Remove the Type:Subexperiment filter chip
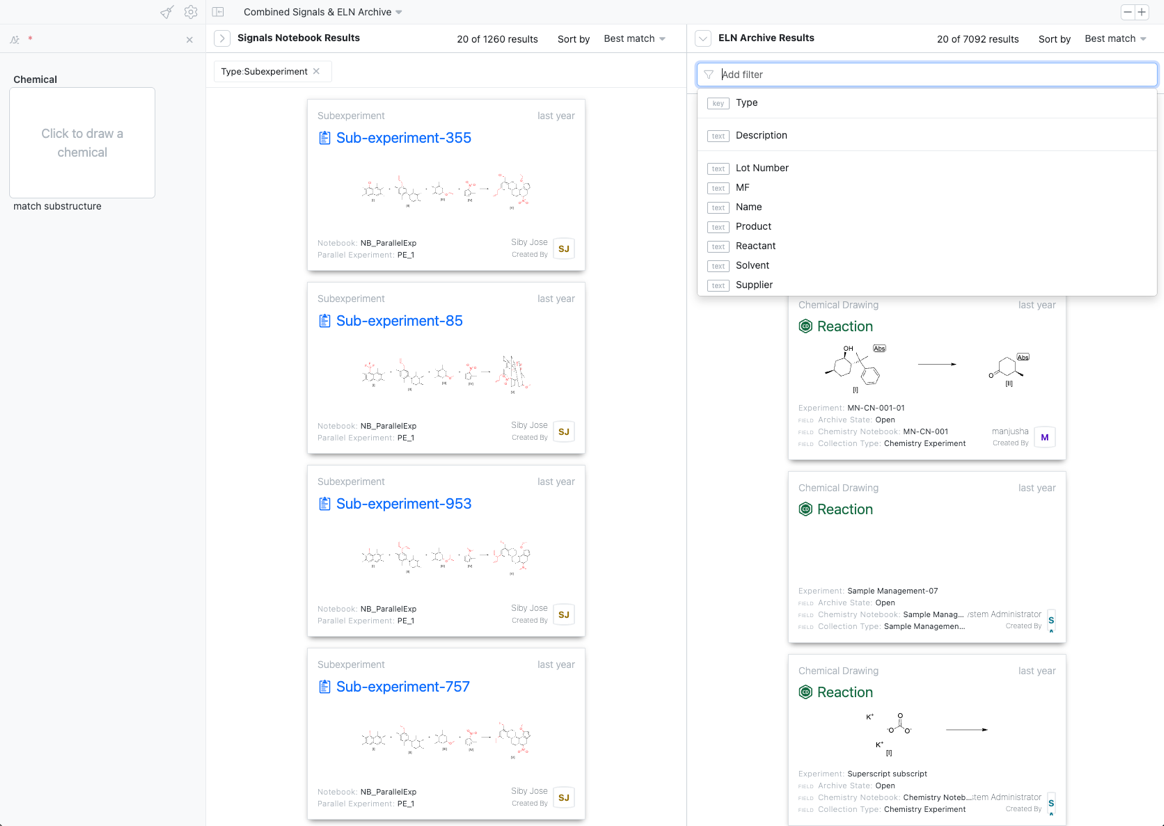This screenshot has height=826, width=1164. (x=316, y=71)
